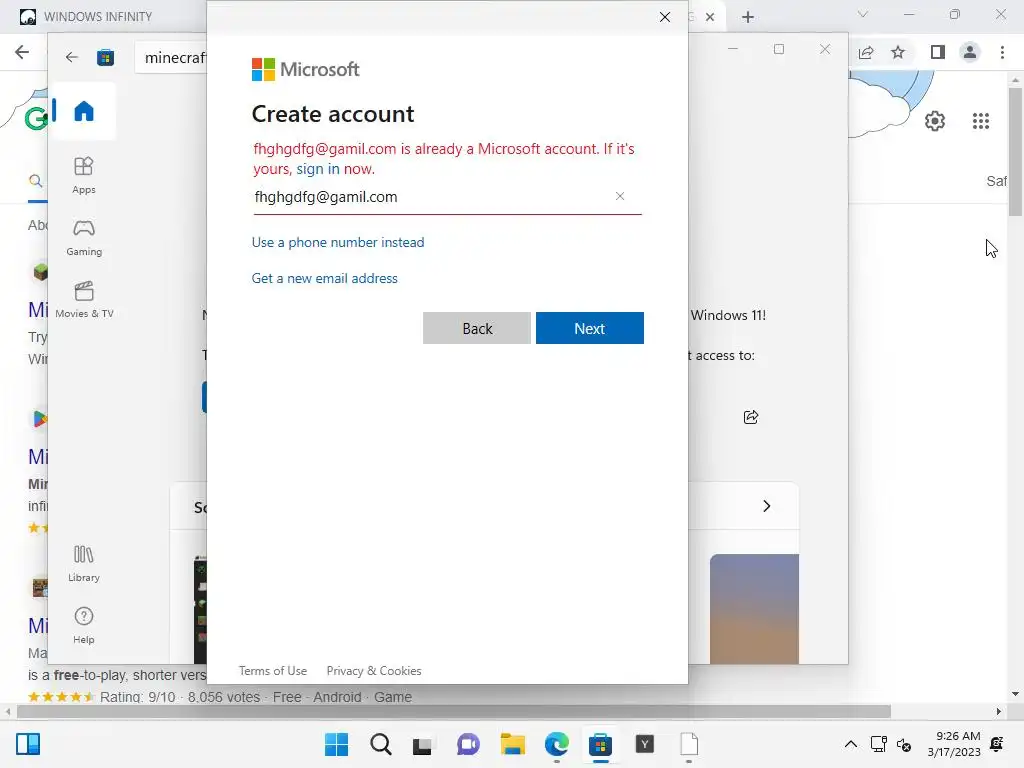This screenshot has width=1024, height=768.
Task: Open Privacy & Cookies link
Action: coord(374,671)
